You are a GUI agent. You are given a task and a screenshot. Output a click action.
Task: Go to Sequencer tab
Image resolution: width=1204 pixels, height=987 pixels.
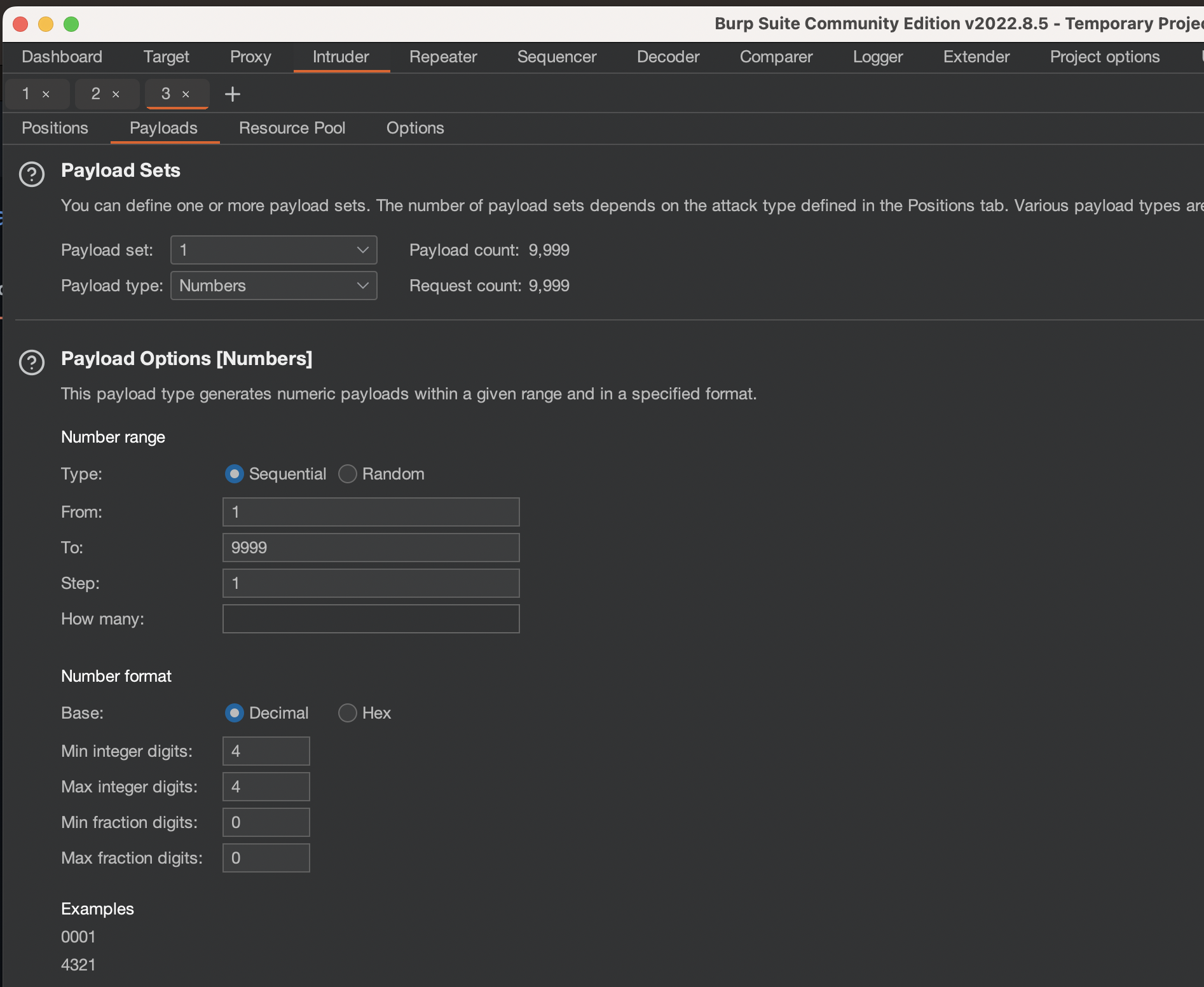557,57
